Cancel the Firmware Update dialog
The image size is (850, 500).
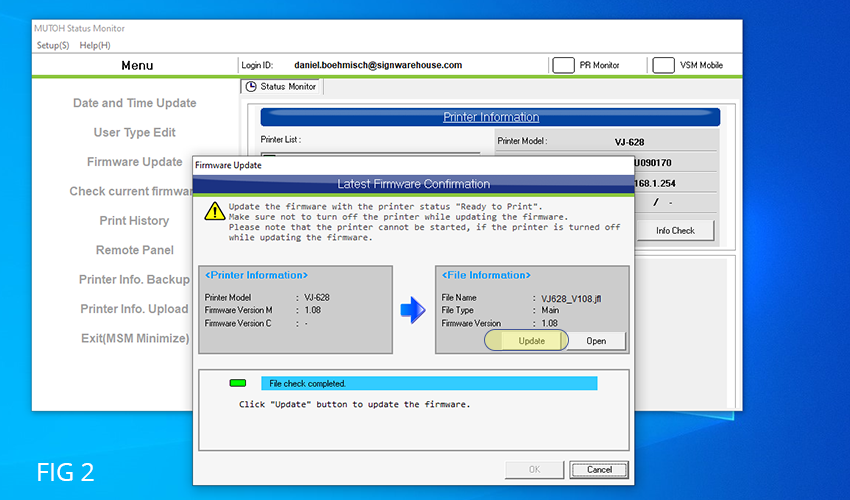point(599,470)
